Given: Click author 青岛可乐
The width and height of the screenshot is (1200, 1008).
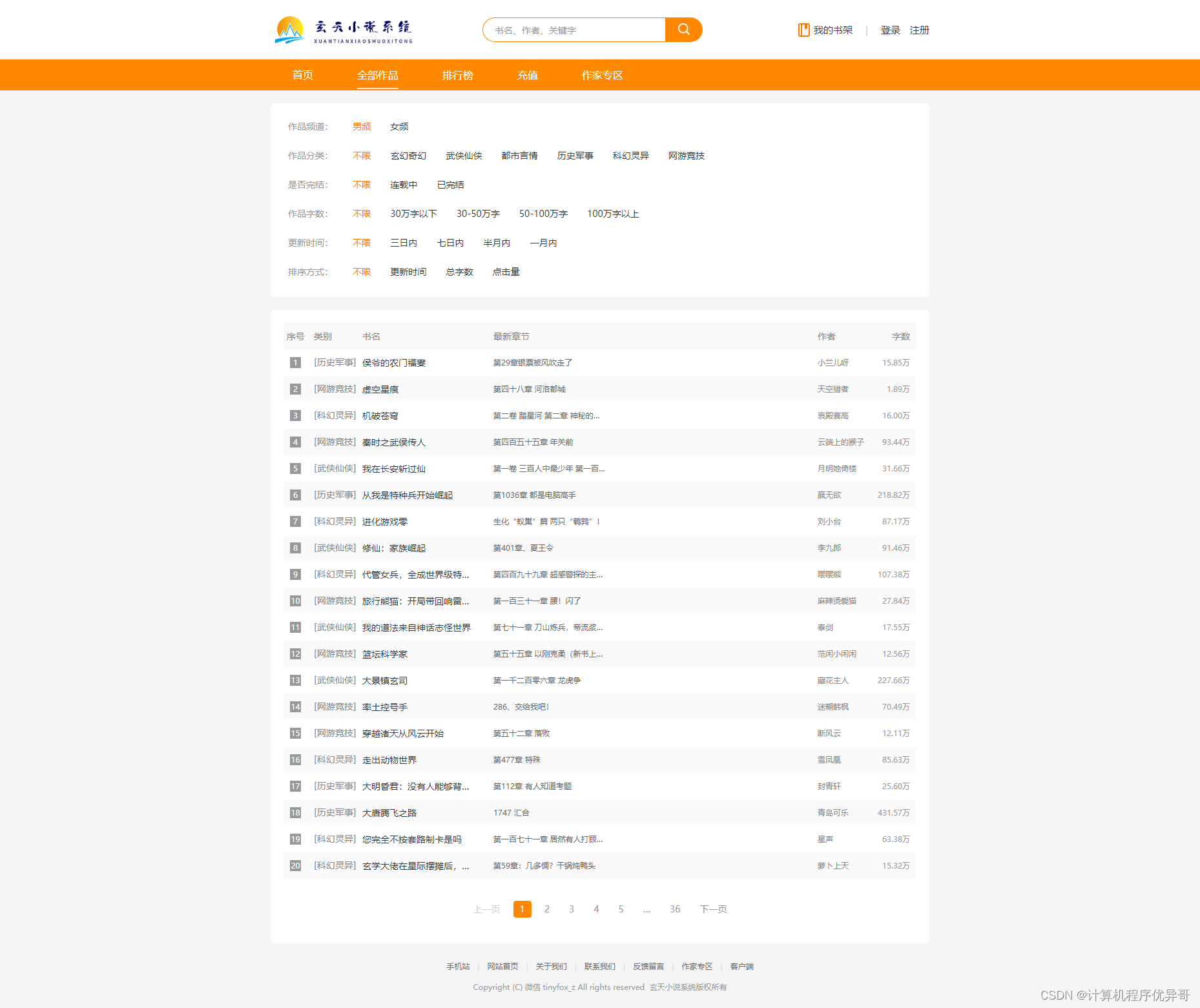Looking at the screenshot, I should tap(833, 813).
